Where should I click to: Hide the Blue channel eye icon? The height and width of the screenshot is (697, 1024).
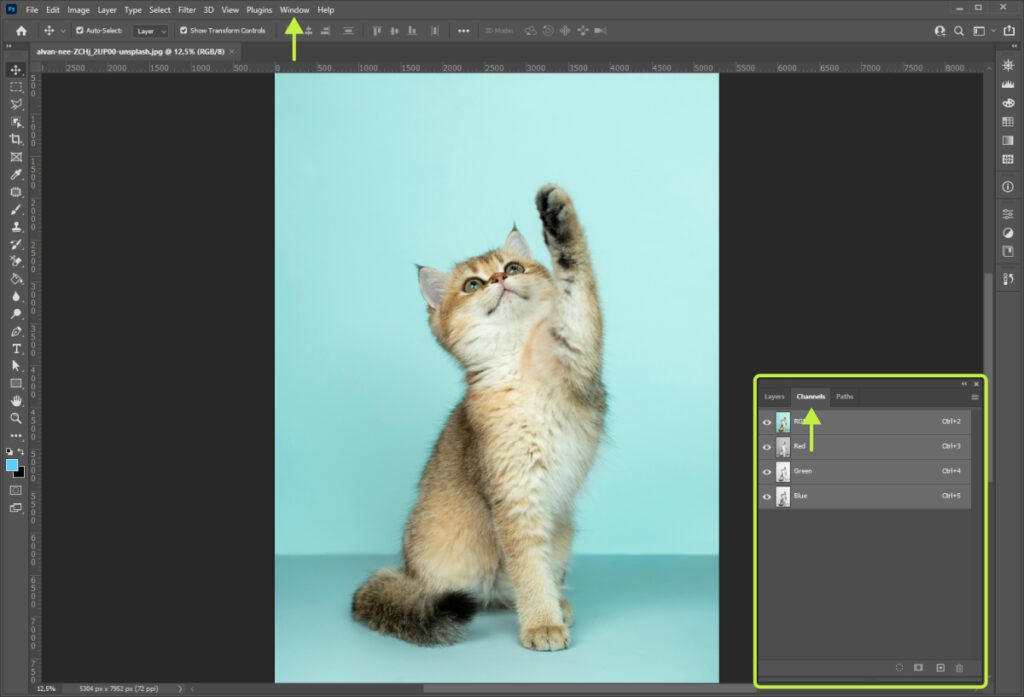767,496
